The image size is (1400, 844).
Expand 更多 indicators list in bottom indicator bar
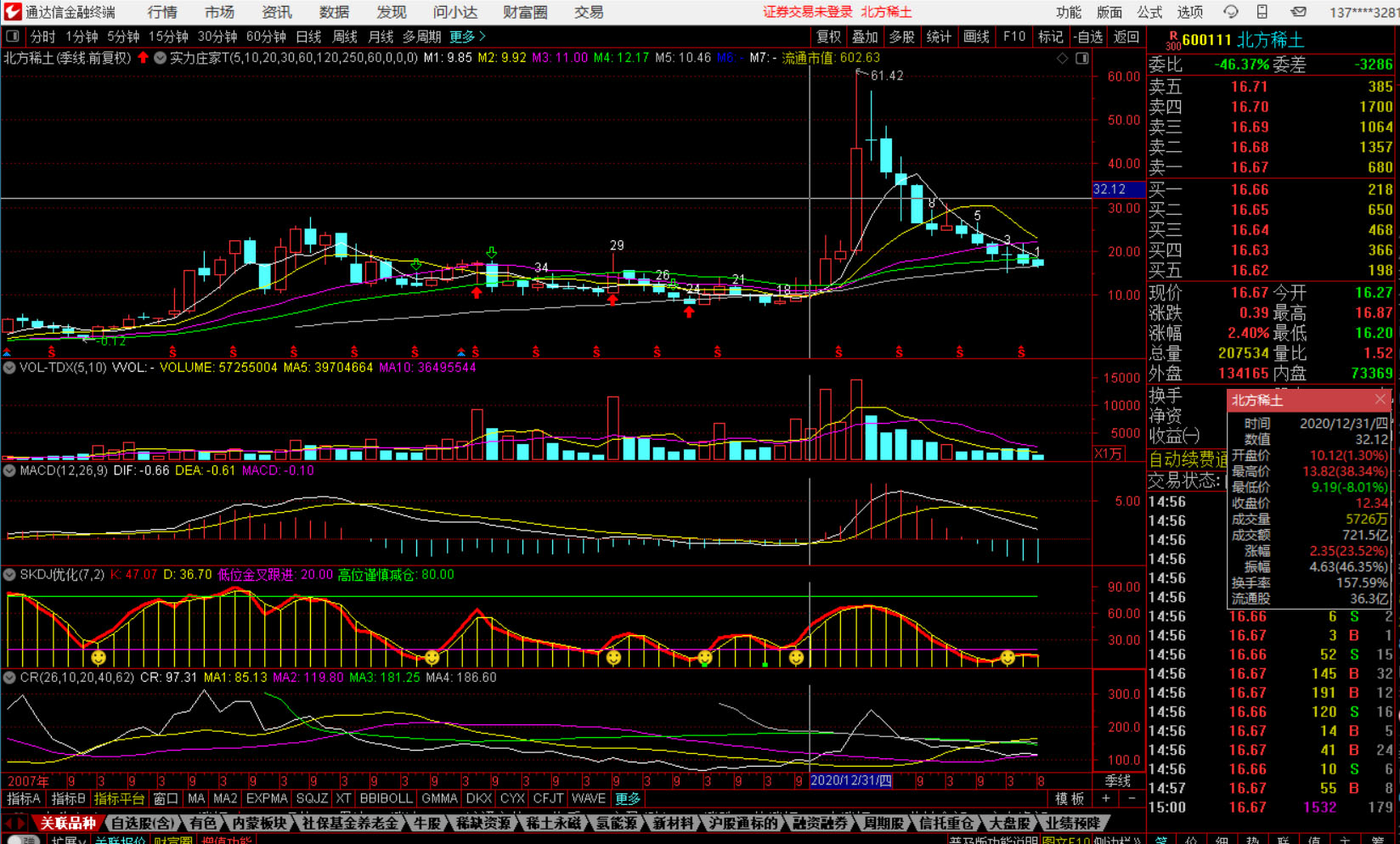coord(628,798)
